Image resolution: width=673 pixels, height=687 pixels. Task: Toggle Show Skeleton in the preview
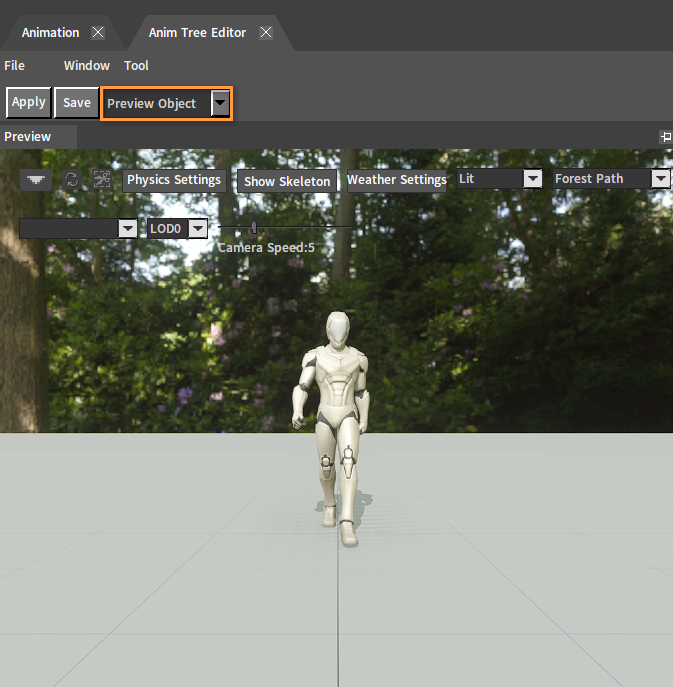click(x=287, y=181)
